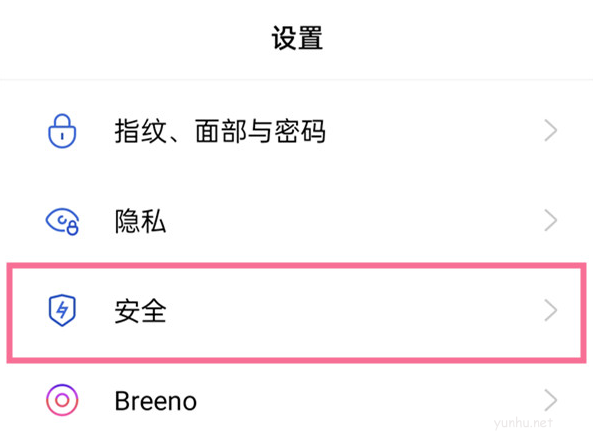Click the pink highlight border around 安全

[x=296, y=266]
